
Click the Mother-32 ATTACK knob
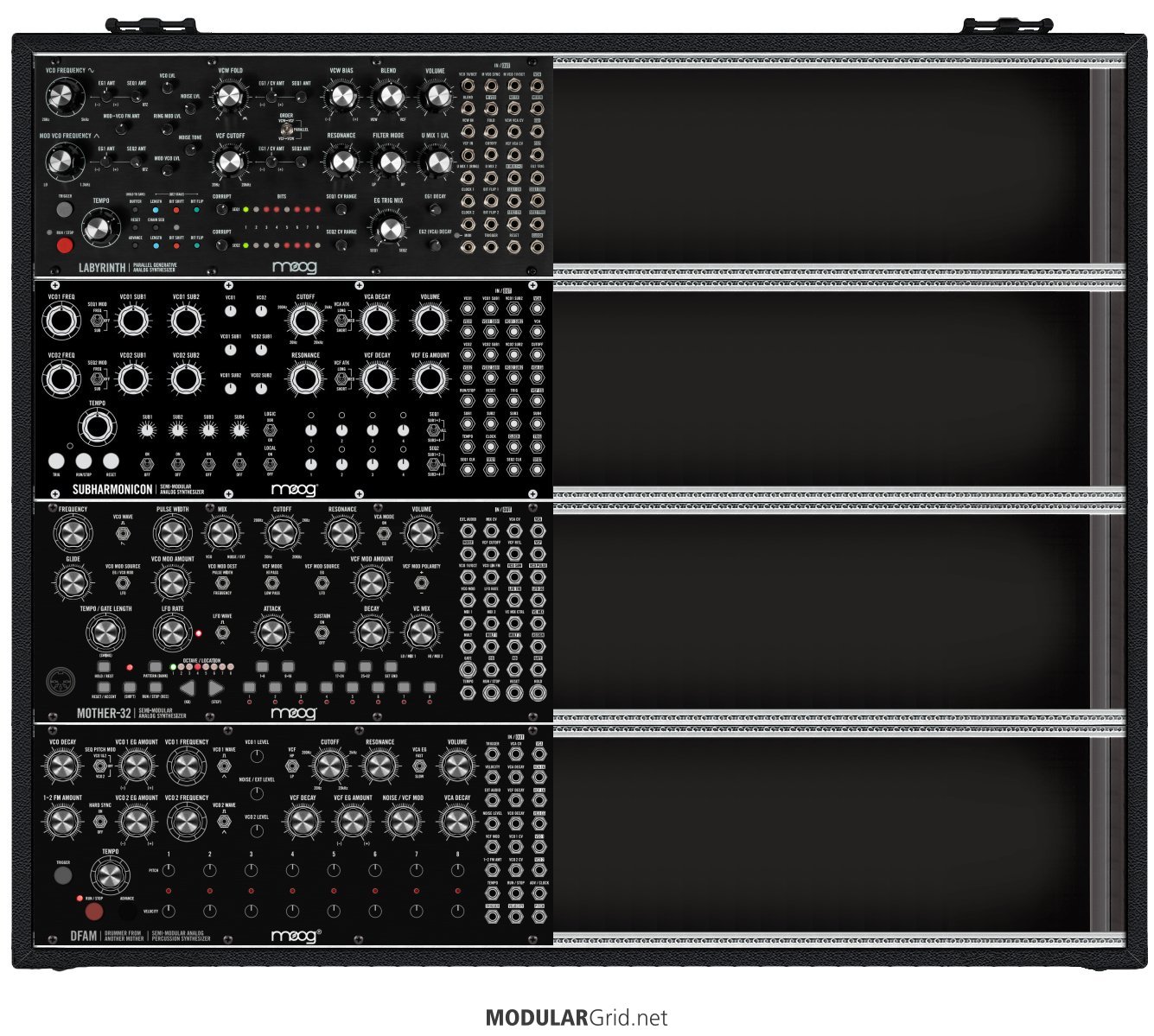pos(272,632)
